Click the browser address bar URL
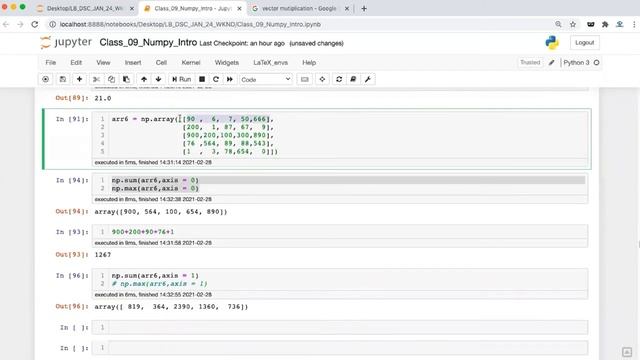This screenshot has height=360, width=640. pyautogui.click(x=190, y=24)
